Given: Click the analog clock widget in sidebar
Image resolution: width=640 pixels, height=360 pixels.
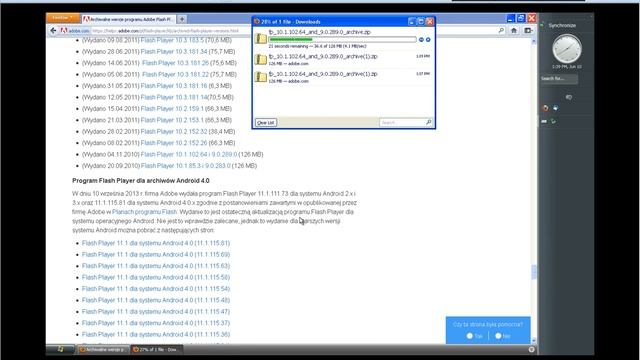Looking at the screenshot, I should [567, 49].
